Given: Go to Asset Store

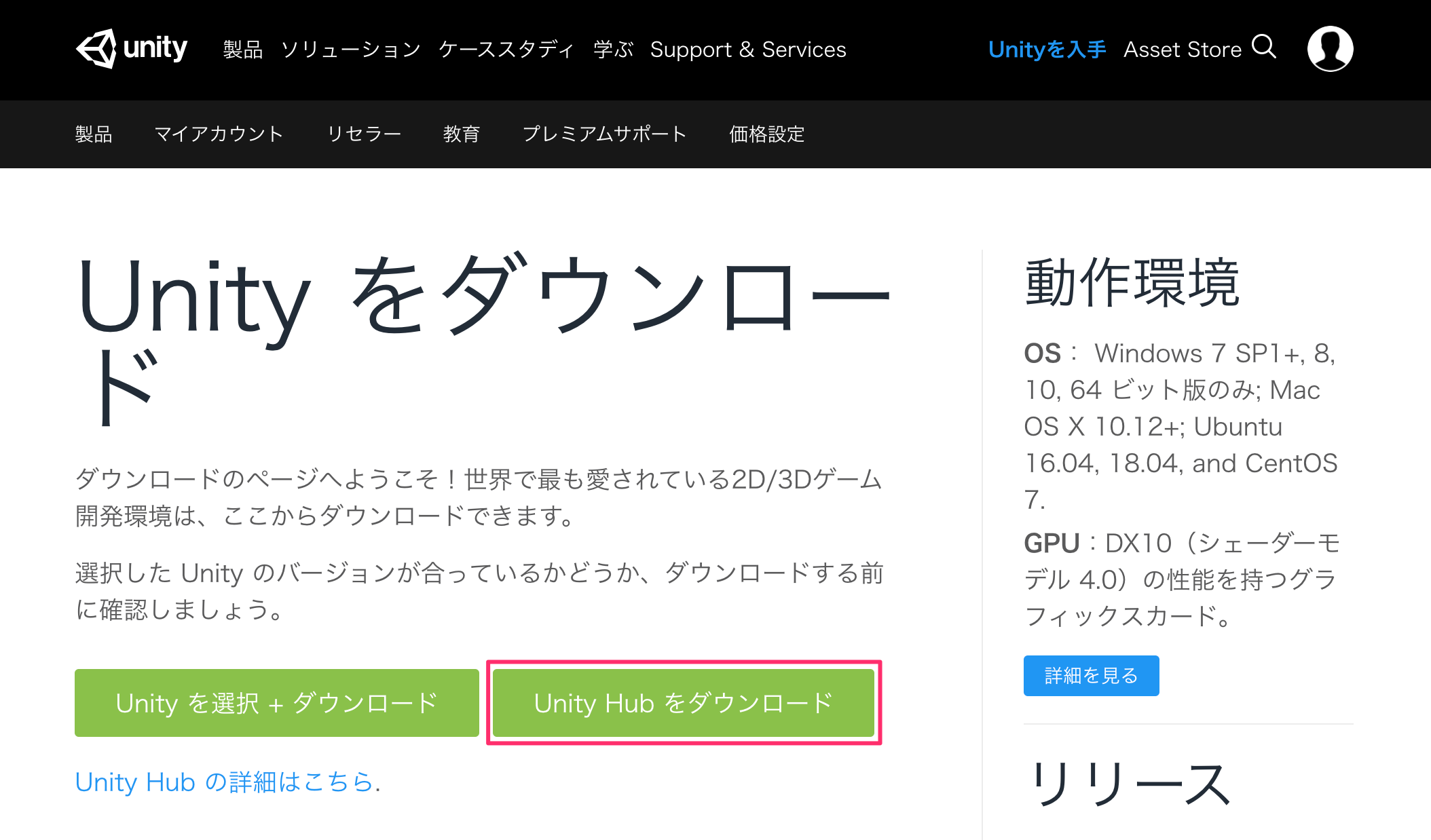Looking at the screenshot, I should pos(1183,50).
